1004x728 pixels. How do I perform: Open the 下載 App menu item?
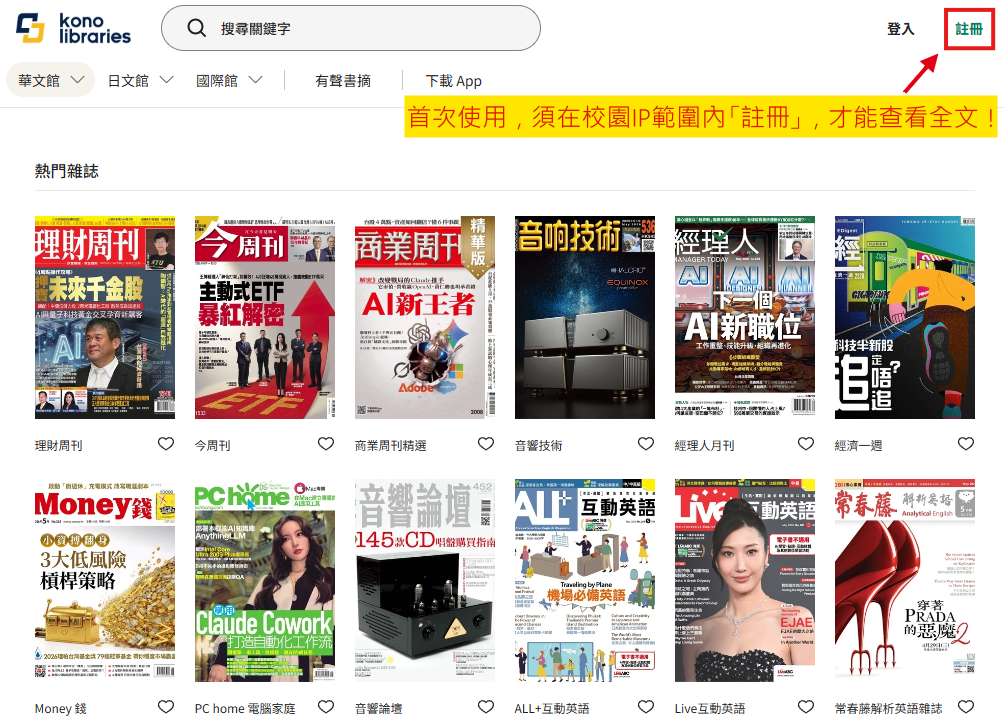[x=453, y=81]
